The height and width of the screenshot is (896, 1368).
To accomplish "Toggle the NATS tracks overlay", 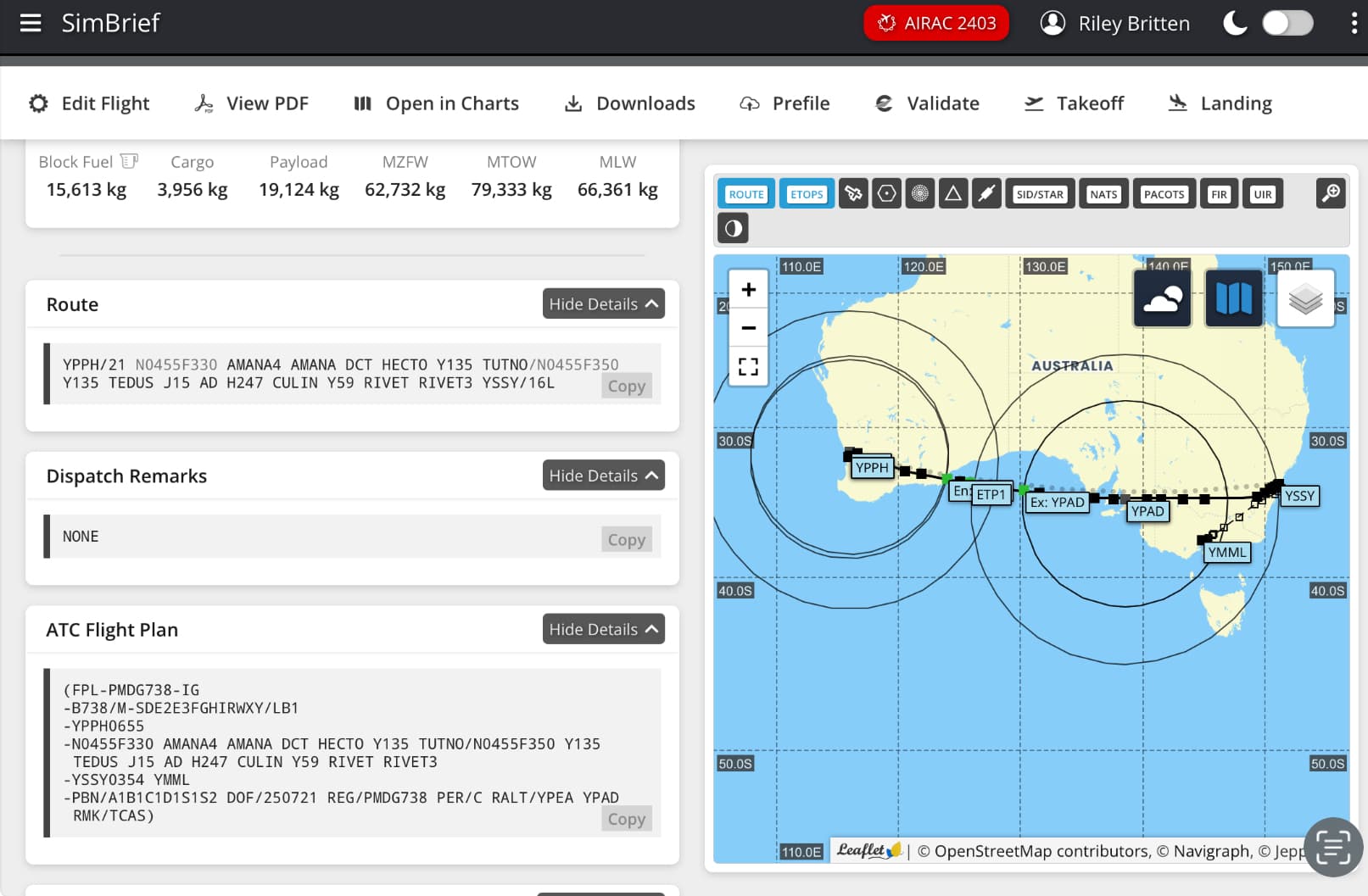I will [1103, 194].
